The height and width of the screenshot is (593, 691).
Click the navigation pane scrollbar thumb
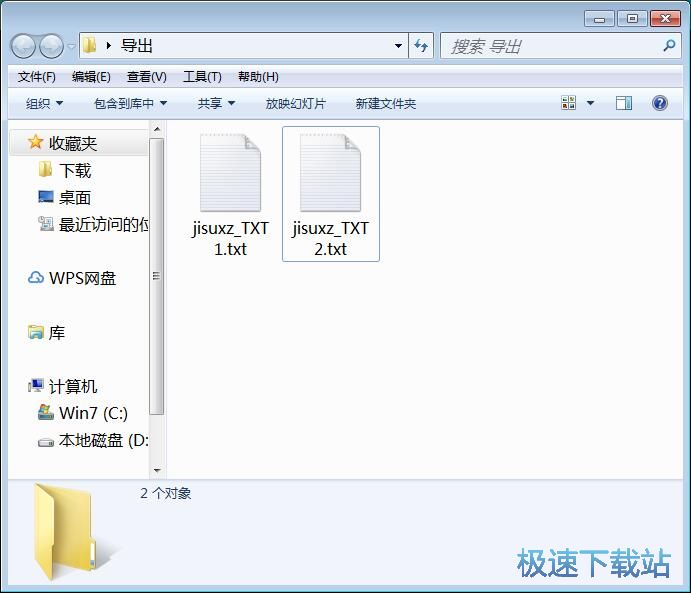point(157,276)
